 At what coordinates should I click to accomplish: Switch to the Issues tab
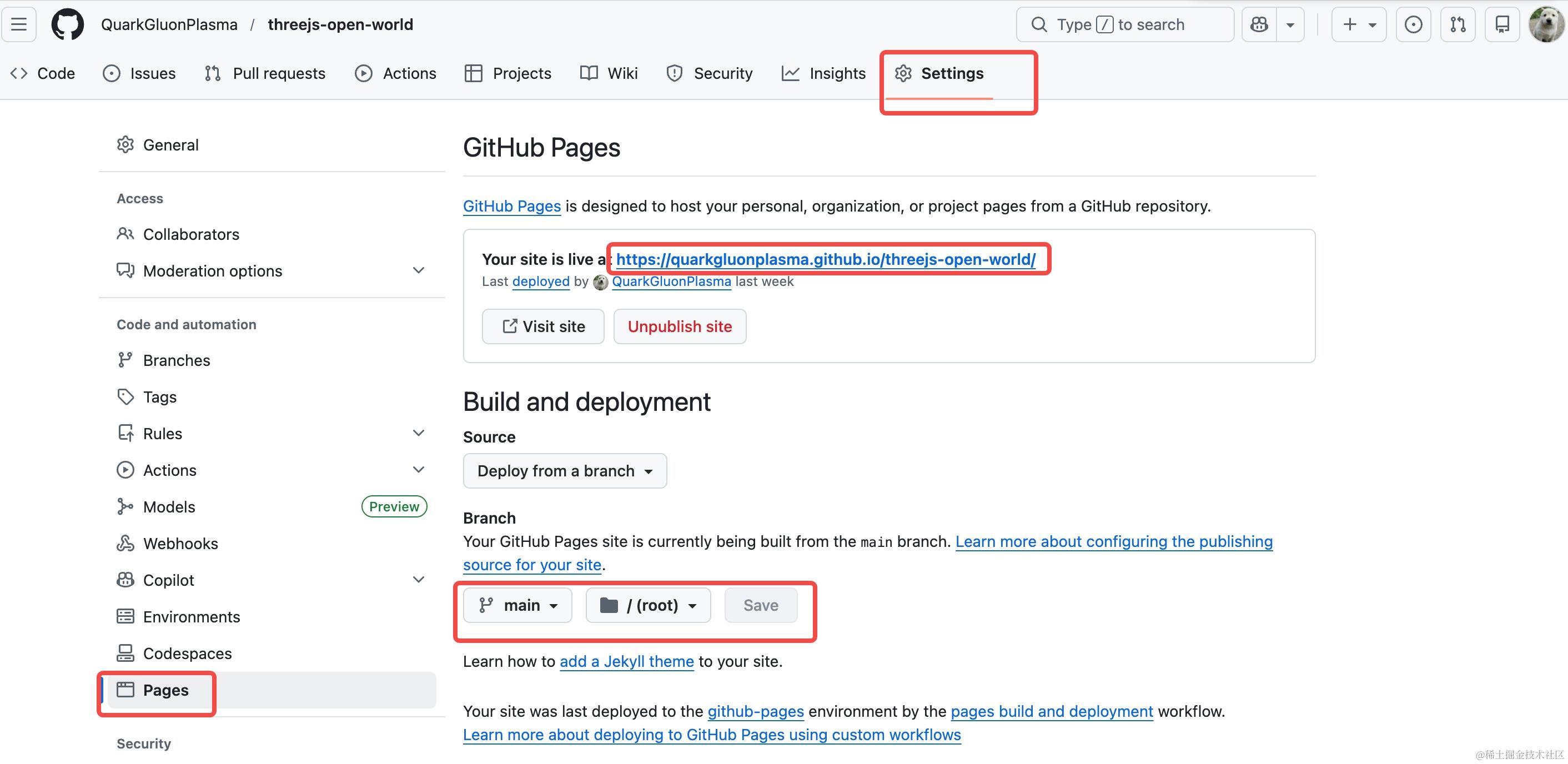[139, 73]
